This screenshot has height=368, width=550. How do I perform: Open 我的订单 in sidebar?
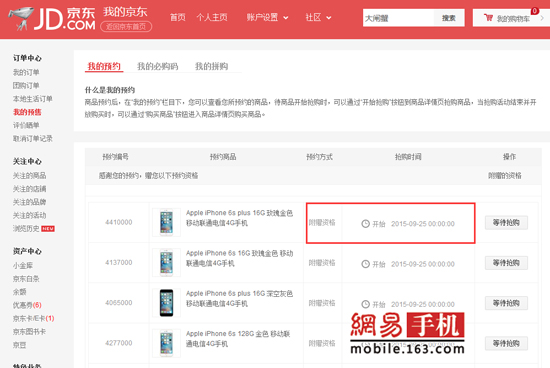pos(26,72)
